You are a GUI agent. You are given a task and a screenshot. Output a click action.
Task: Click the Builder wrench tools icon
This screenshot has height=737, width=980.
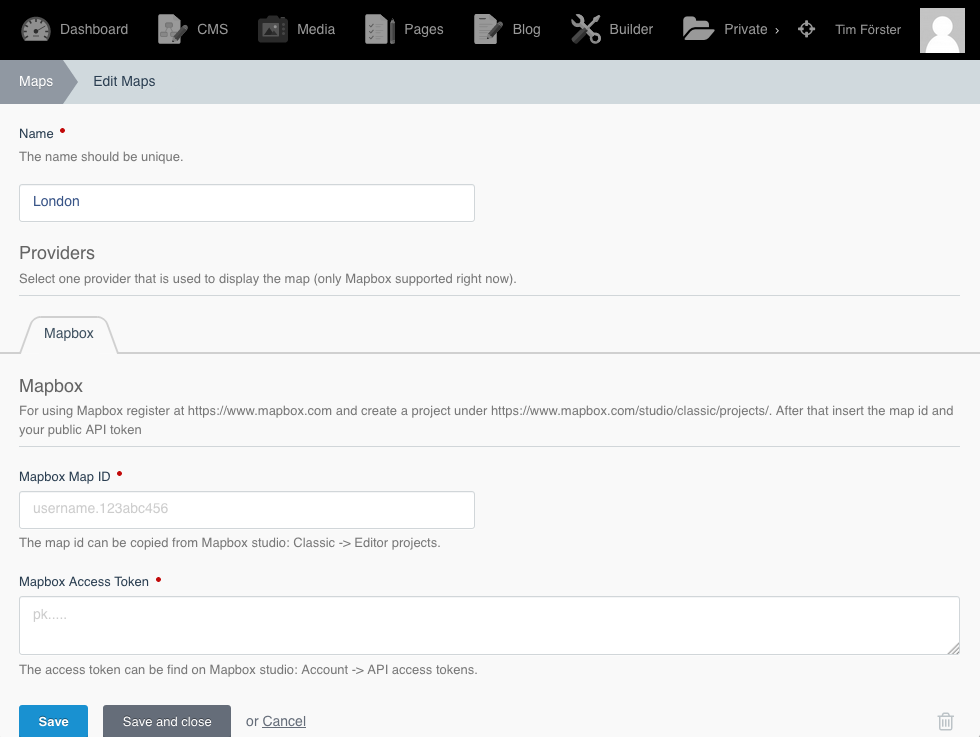pos(586,29)
